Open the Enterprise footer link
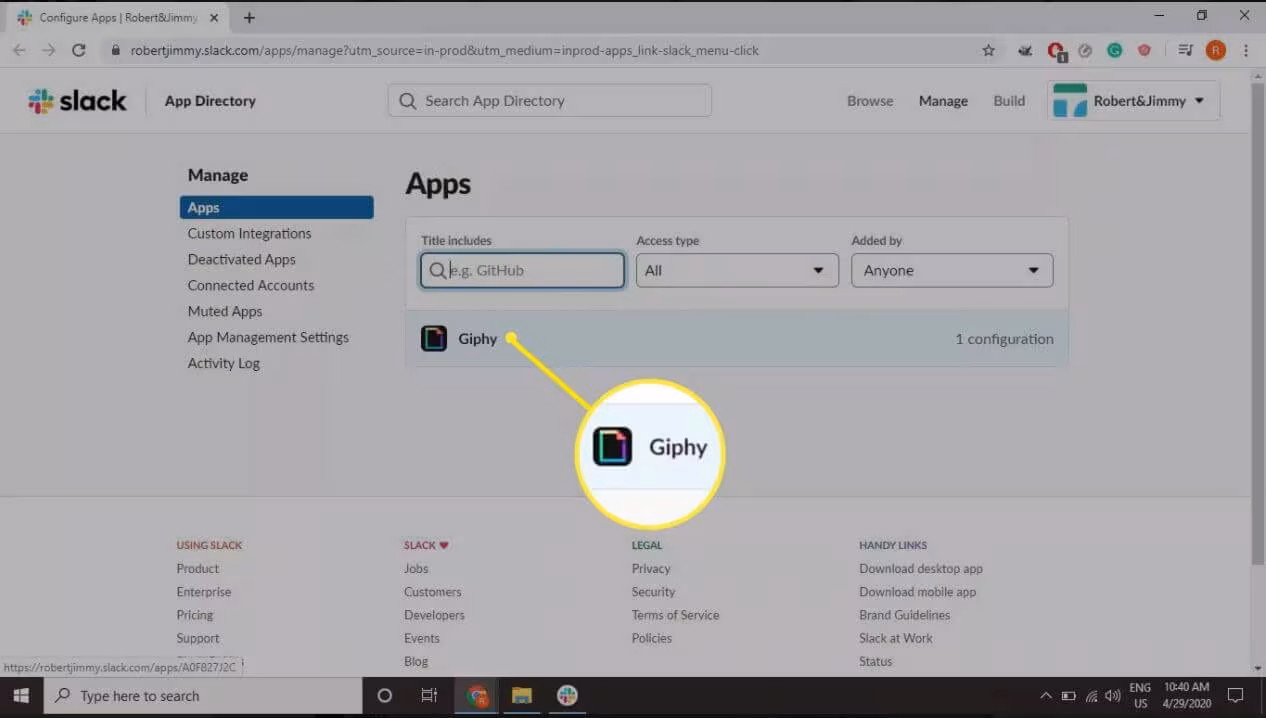 pos(203,592)
